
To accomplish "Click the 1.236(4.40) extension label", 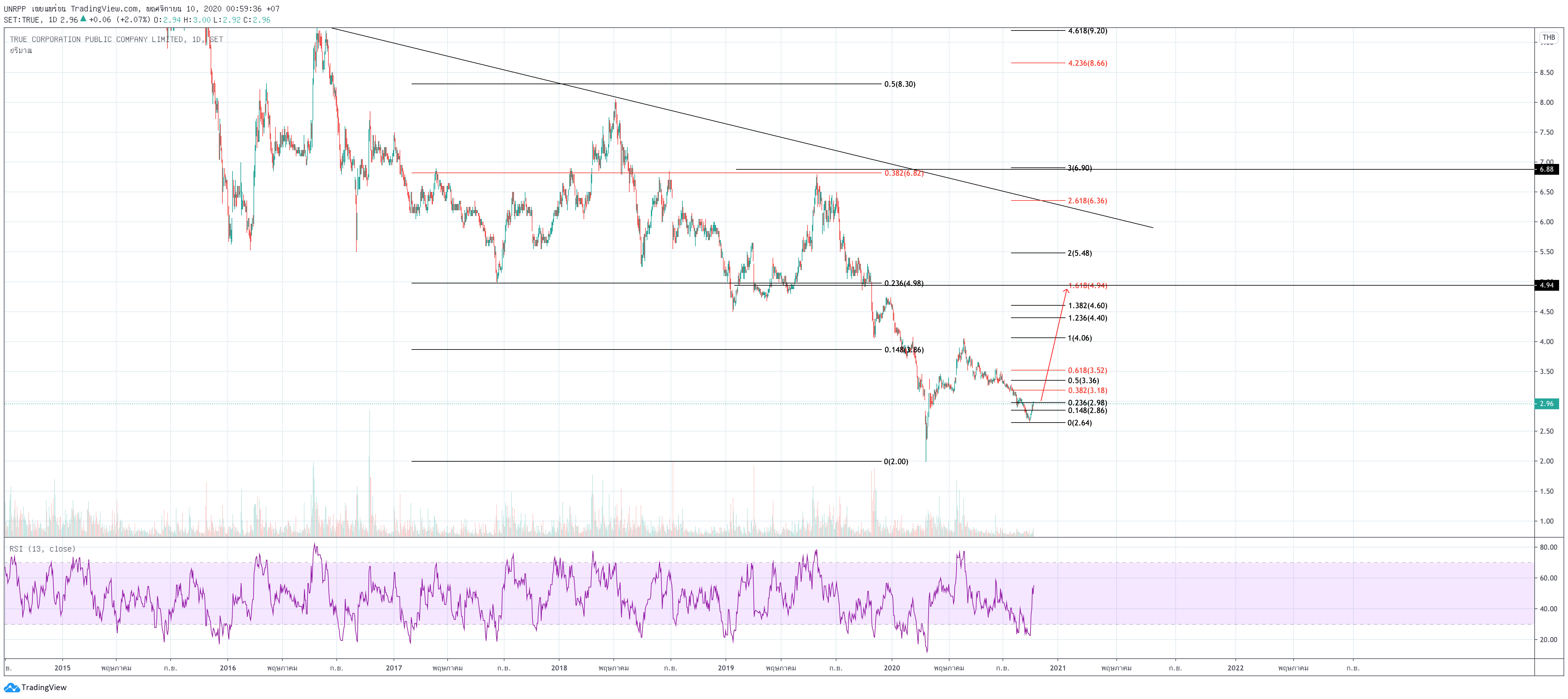I will pos(1087,318).
